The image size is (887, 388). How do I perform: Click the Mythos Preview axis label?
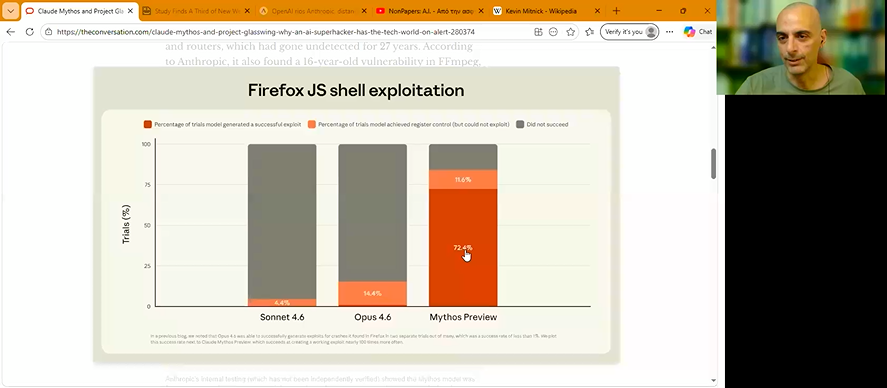click(463, 317)
